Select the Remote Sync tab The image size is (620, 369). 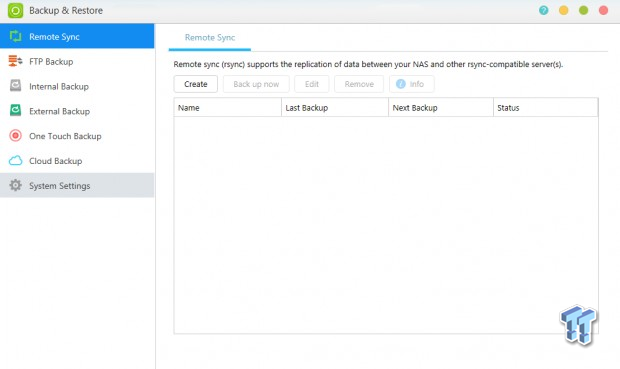coord(210,38)
